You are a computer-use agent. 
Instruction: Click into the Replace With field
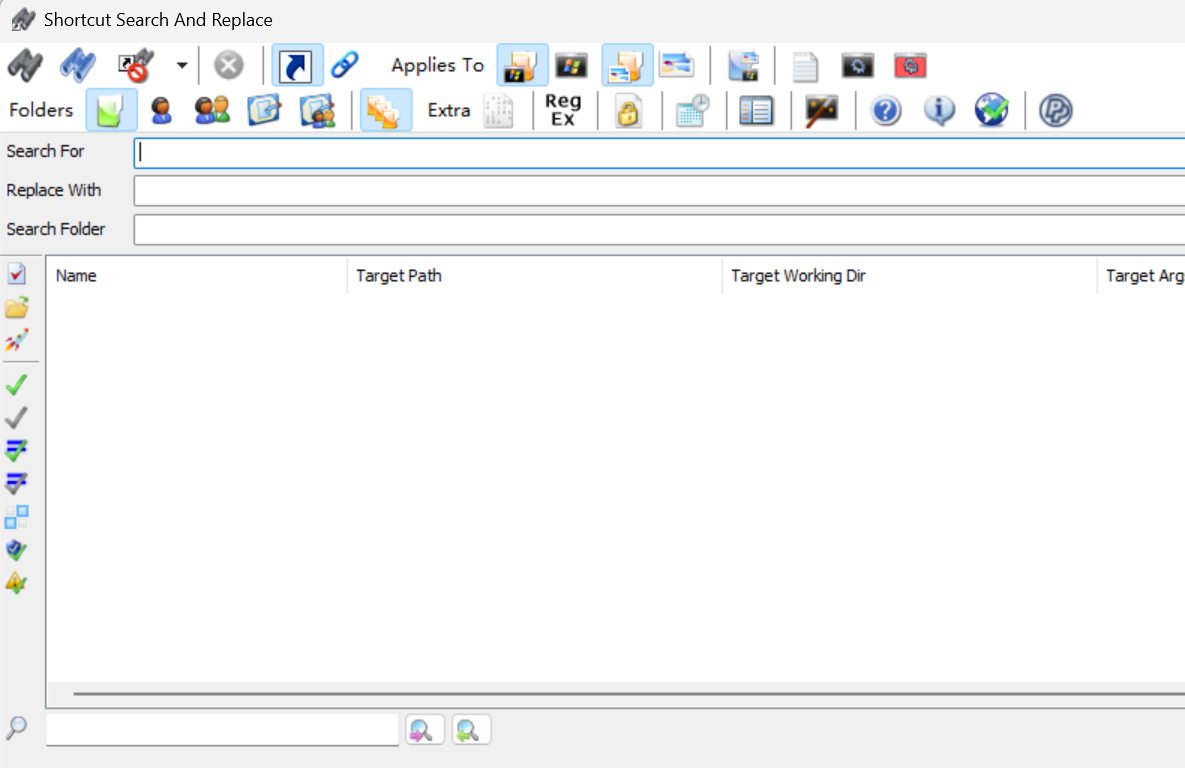tap(658, 191)
